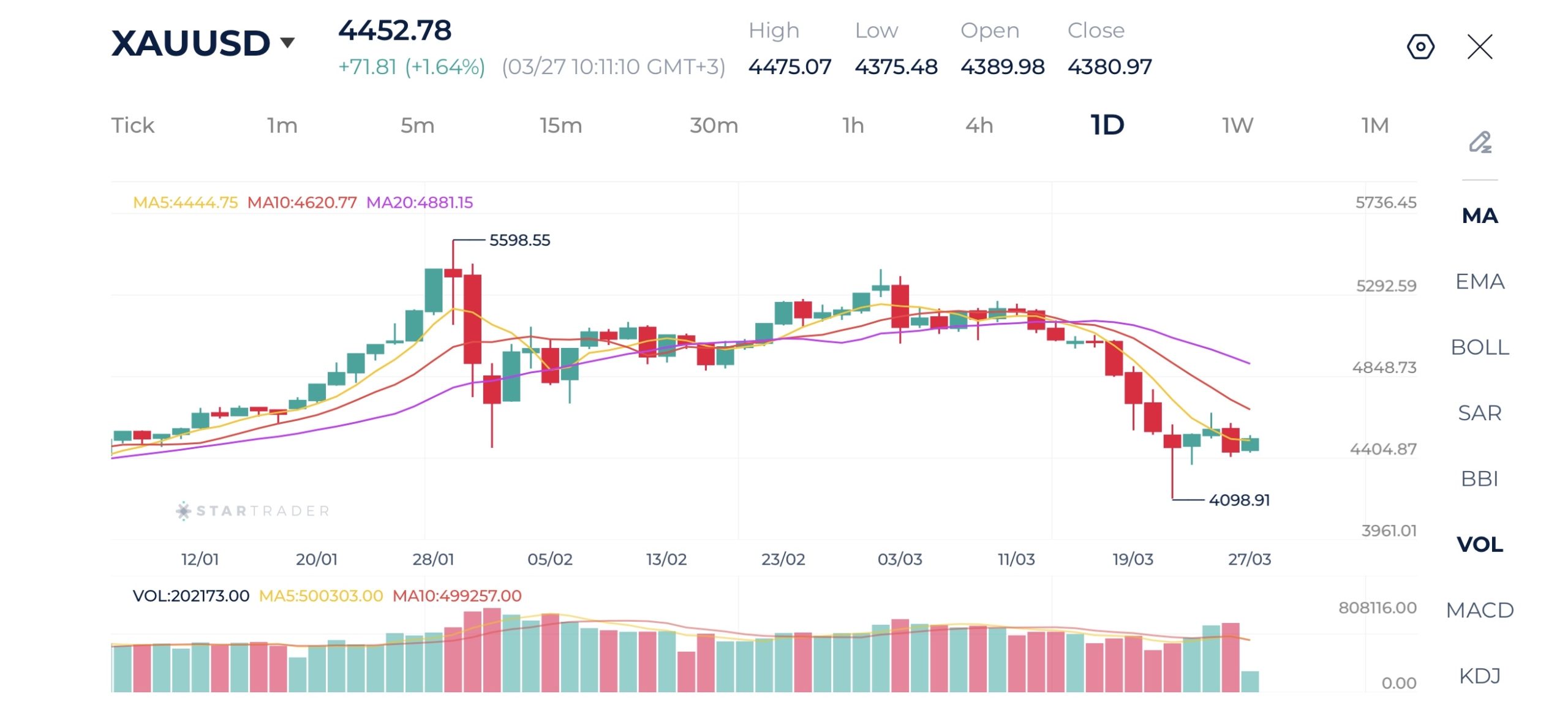Open the 1M monthly timeframe

coord(1374,126)
